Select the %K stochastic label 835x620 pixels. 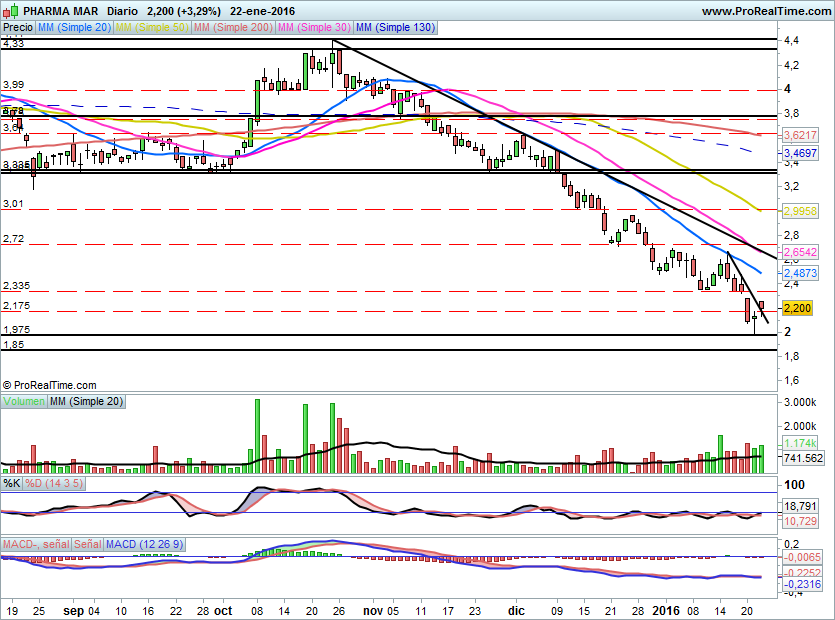pos(12,483)
